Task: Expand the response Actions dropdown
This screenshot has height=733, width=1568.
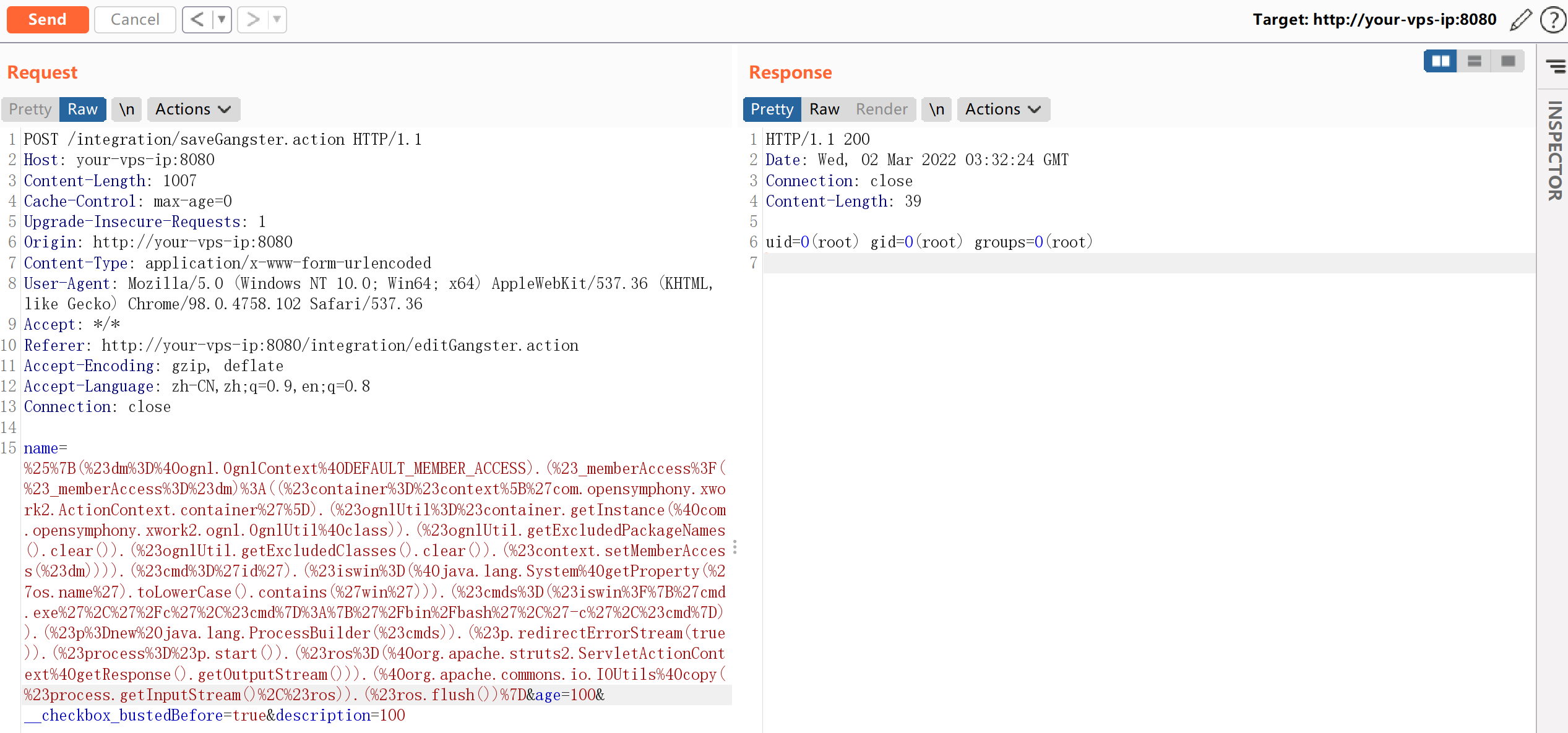Action: pos(1002,109)
